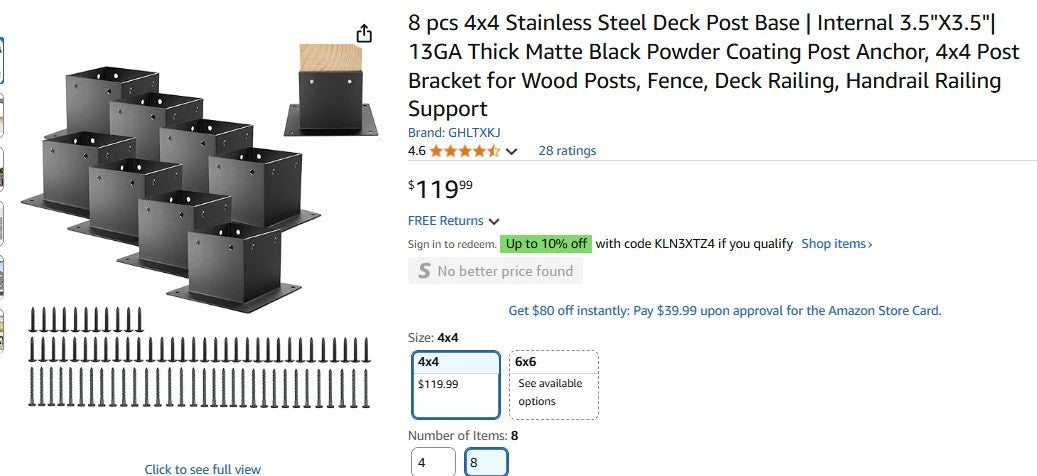1037x476 pixels.
Task: Select the first thumbnail in the strip
Action: pos(2,62)
